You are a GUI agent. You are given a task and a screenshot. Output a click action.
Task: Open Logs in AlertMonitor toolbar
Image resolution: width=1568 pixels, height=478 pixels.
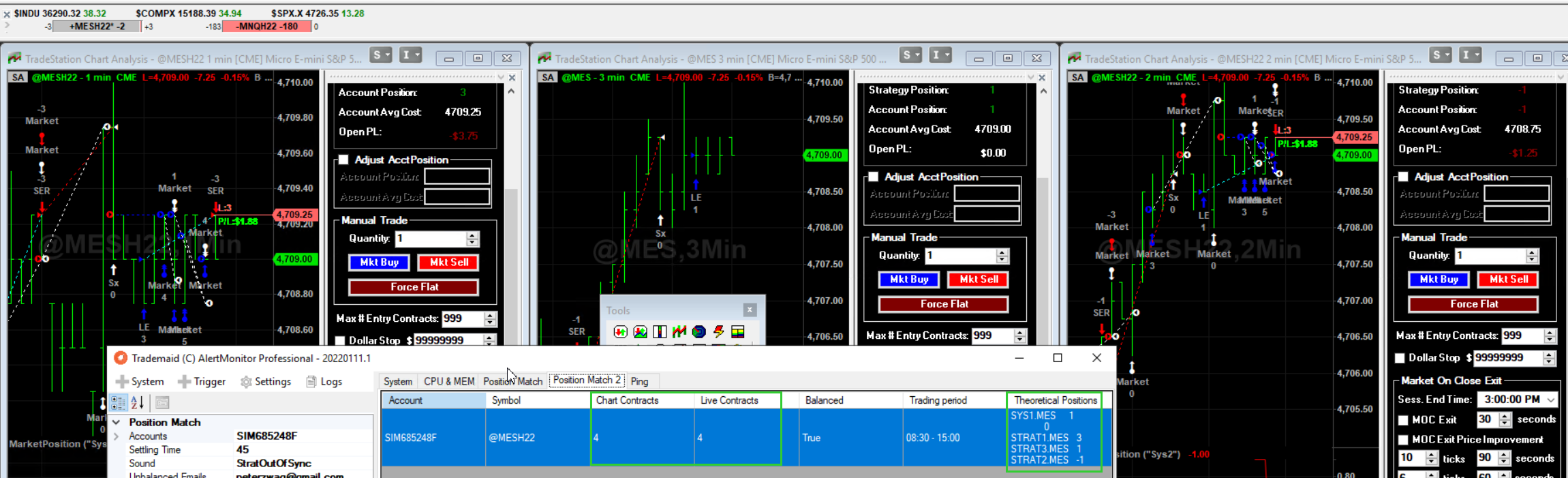[x=324, y=382]
